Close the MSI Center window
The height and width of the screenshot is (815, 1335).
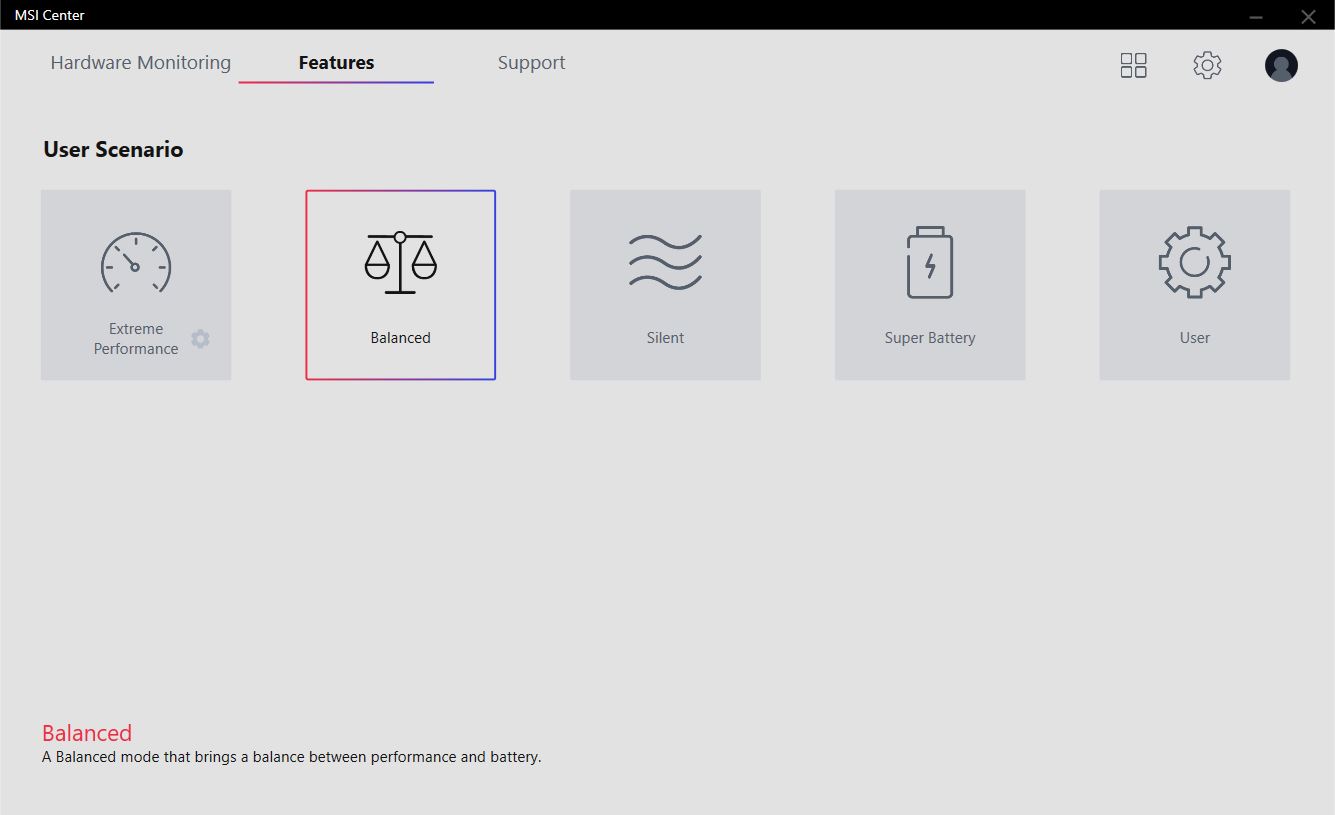[1308, 16]
